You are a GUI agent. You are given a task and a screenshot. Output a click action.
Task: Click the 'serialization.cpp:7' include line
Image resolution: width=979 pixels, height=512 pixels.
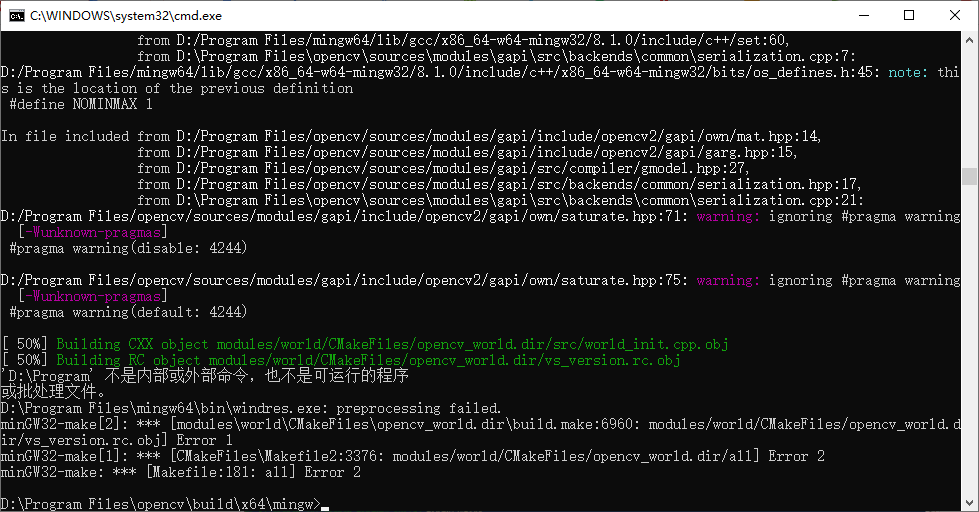[497, 56]
